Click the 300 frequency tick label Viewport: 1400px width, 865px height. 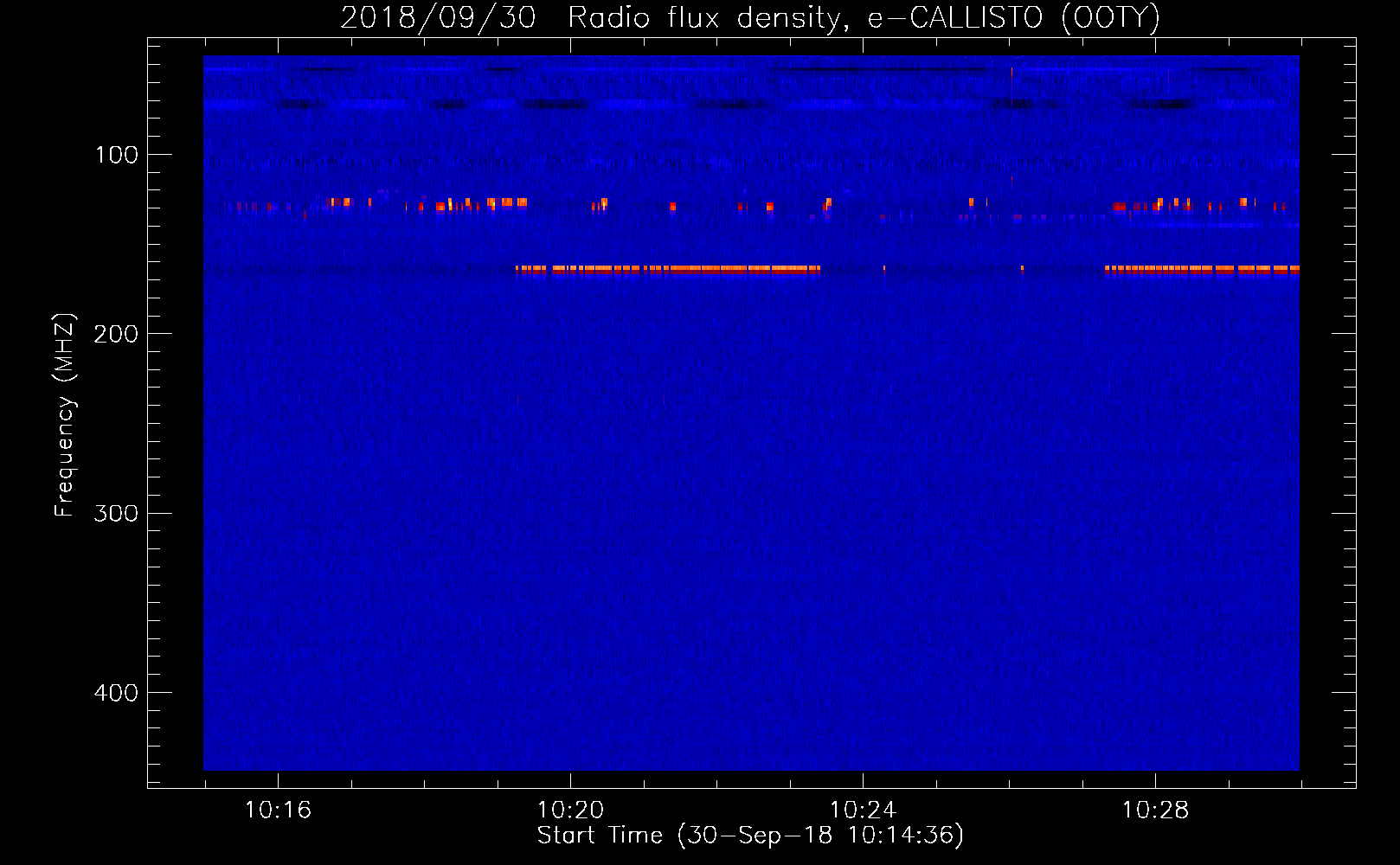coord(116,513)
